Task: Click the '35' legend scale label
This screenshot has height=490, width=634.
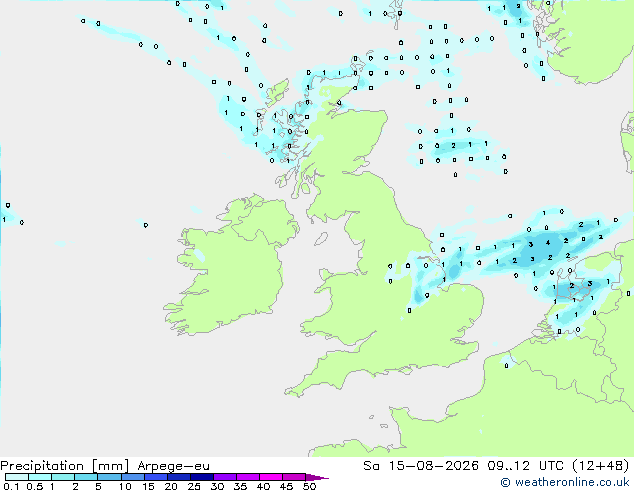Action: point(240,486)
